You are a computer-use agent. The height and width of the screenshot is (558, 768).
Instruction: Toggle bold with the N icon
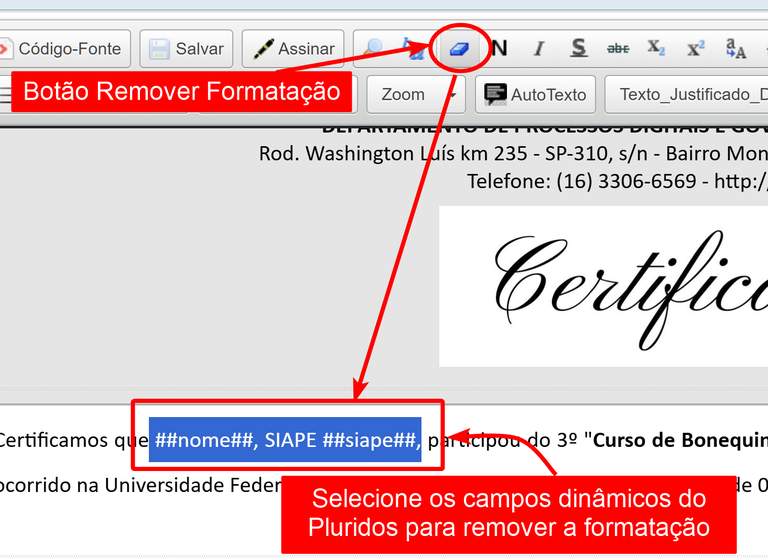coord(499,48)
